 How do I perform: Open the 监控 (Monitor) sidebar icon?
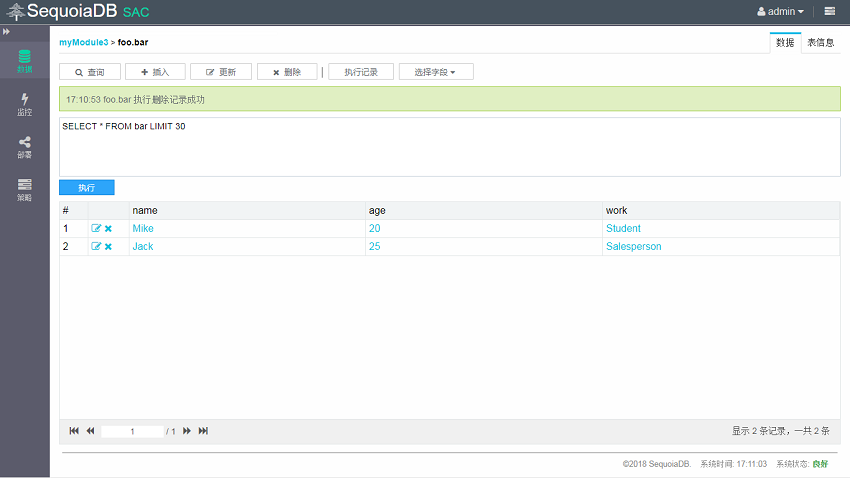tap(24, 104)
